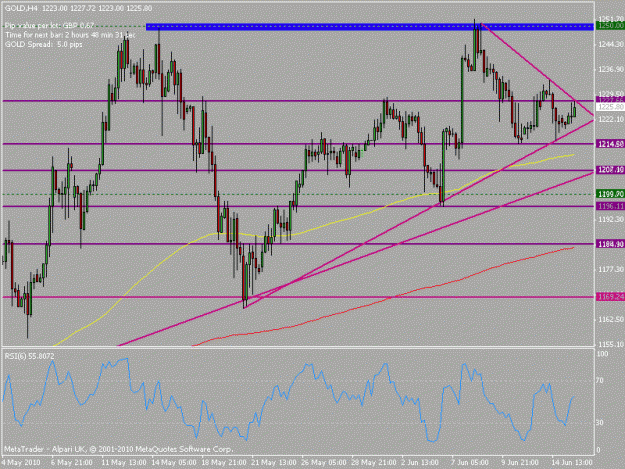
Task: Click the RSI(6) 55.8072 indicator label
Action: (x=29, y=356)
